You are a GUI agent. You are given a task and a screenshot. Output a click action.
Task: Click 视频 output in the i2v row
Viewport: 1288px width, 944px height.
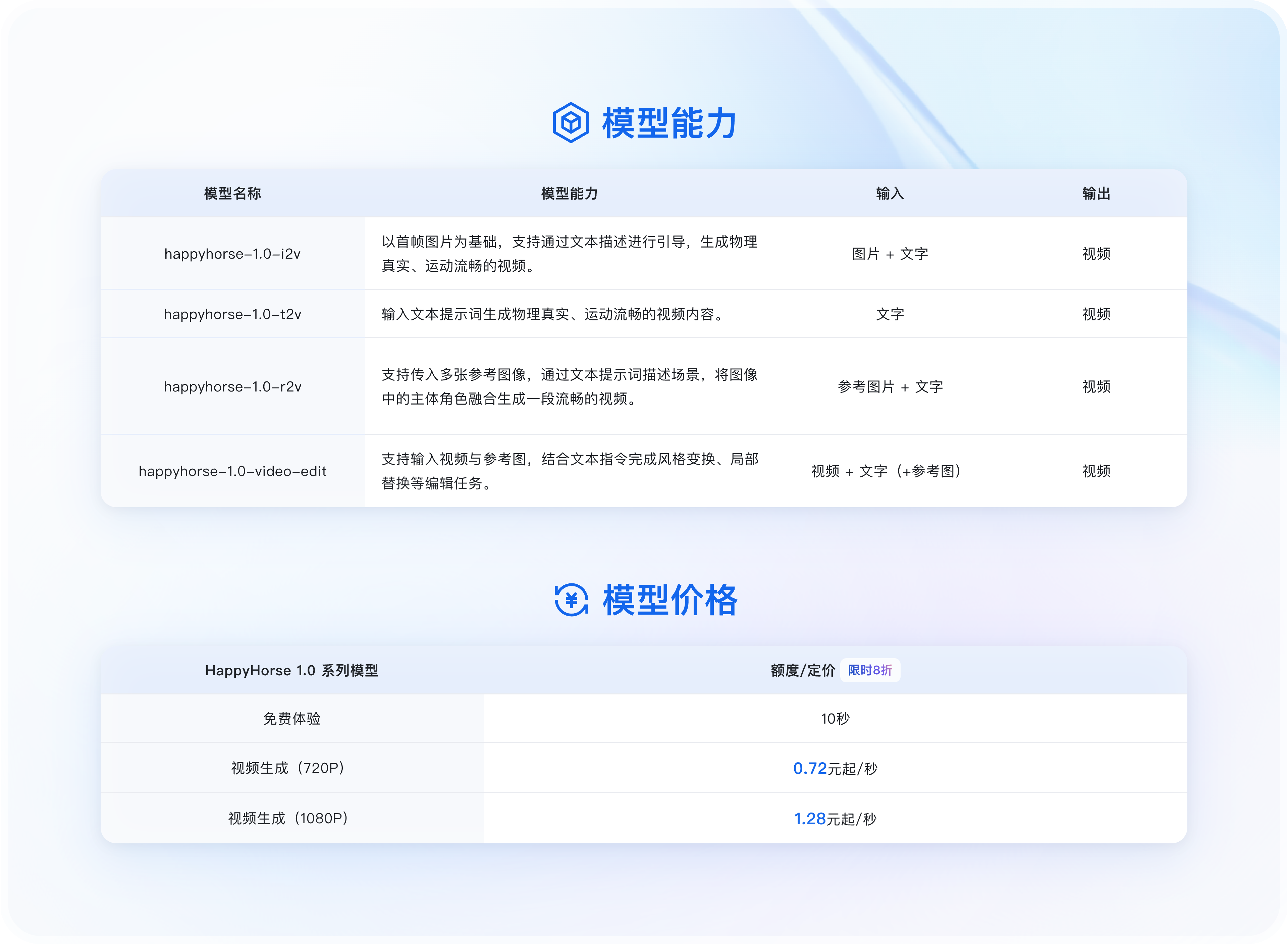click(1096, 254)
